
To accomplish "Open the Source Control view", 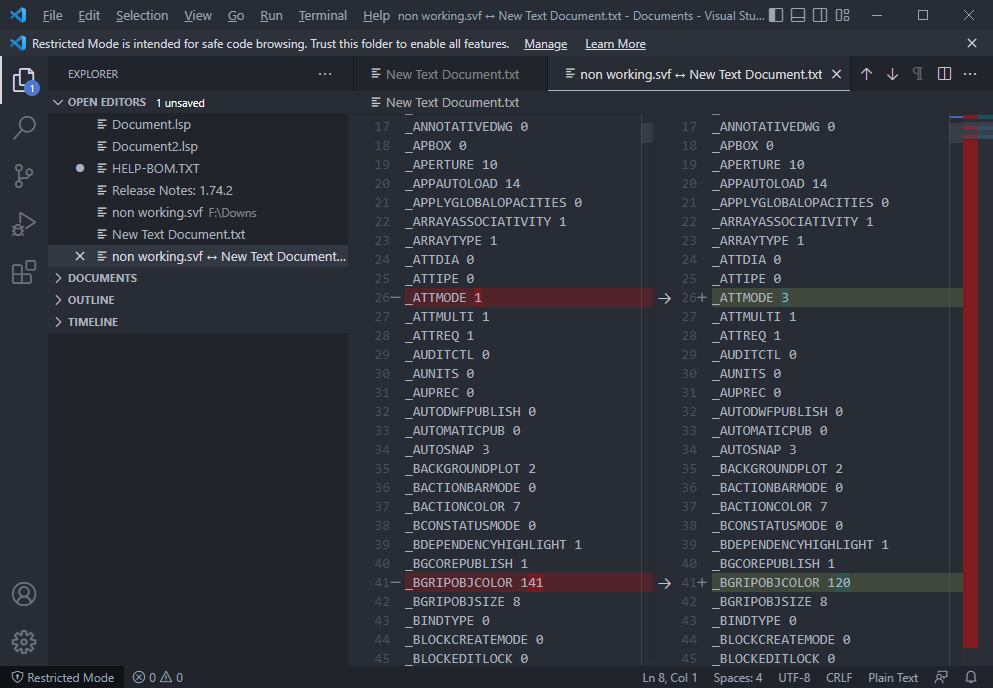I will click(24, 175).
